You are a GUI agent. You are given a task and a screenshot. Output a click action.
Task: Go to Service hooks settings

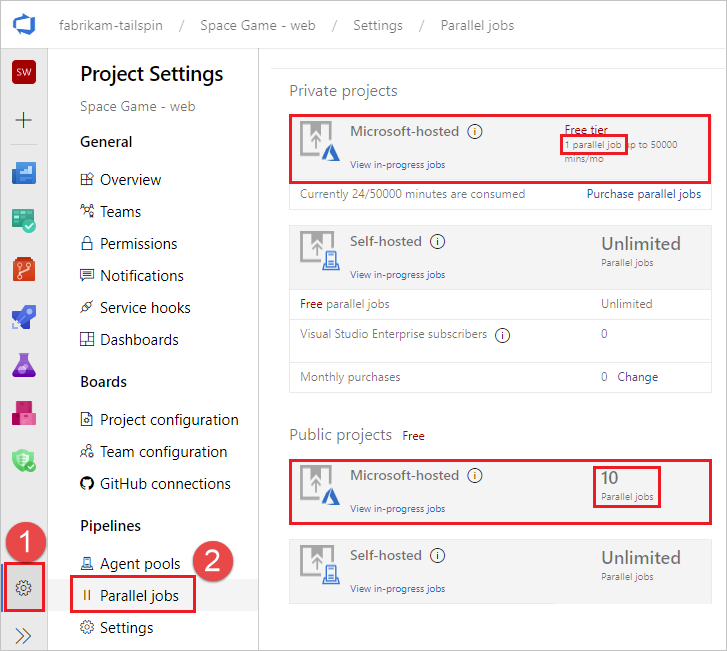(145, 308)
